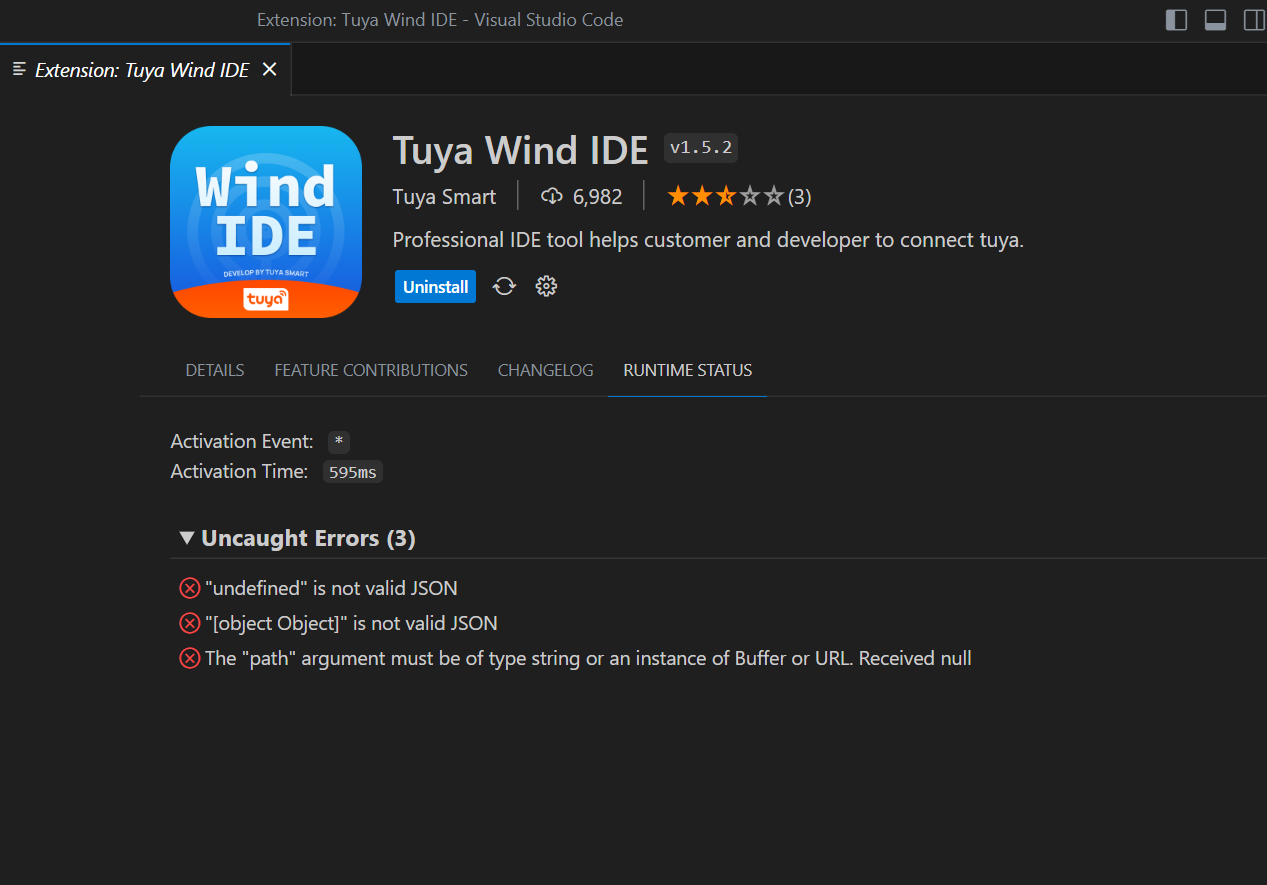Select the RUNTIME STATUS tab
The image size is (1267, 885).
688,370
